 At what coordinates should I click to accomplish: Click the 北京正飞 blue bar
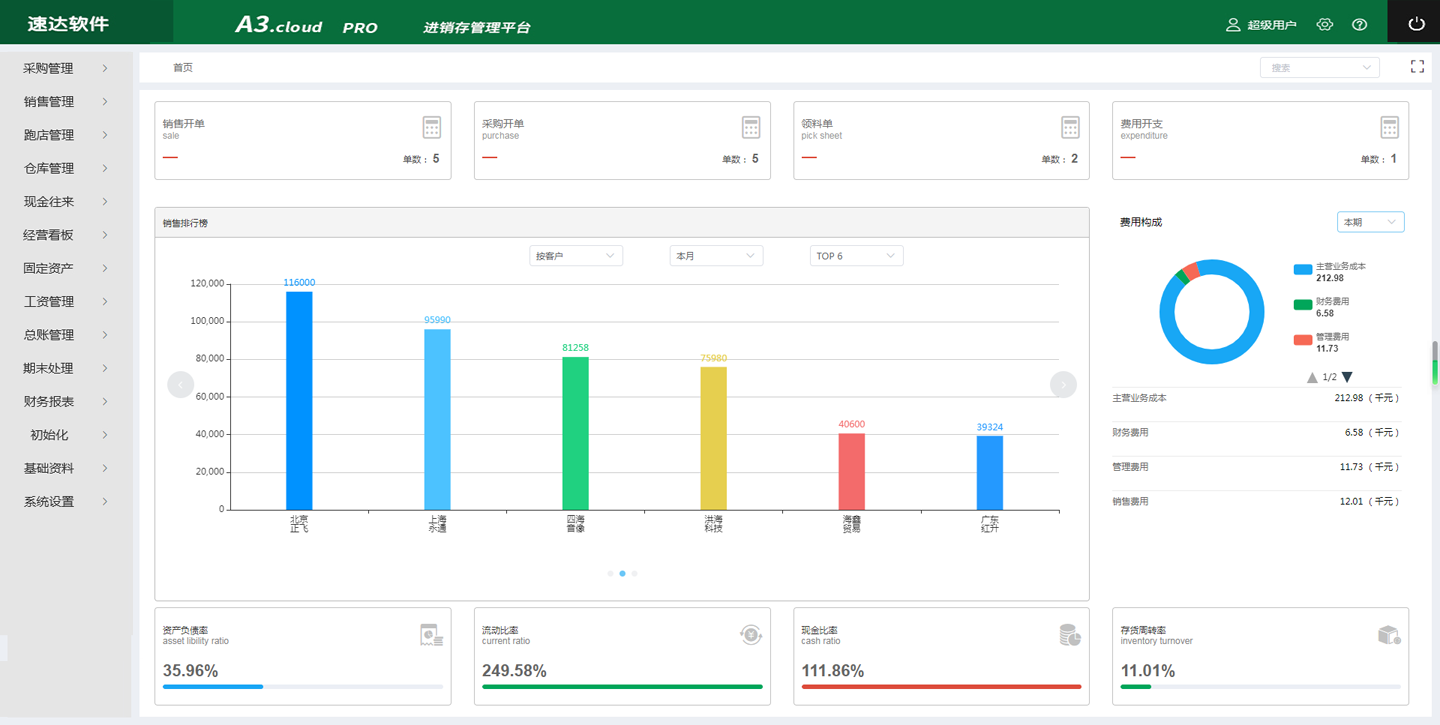[x=299, y=400]
